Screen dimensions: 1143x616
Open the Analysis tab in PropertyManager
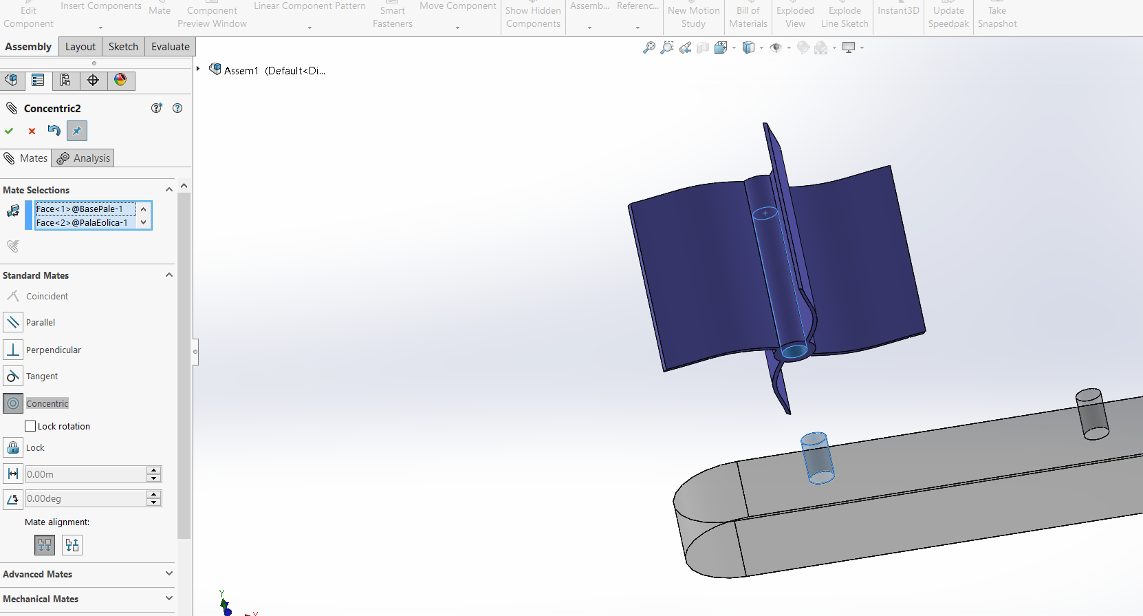pos(83,158)
